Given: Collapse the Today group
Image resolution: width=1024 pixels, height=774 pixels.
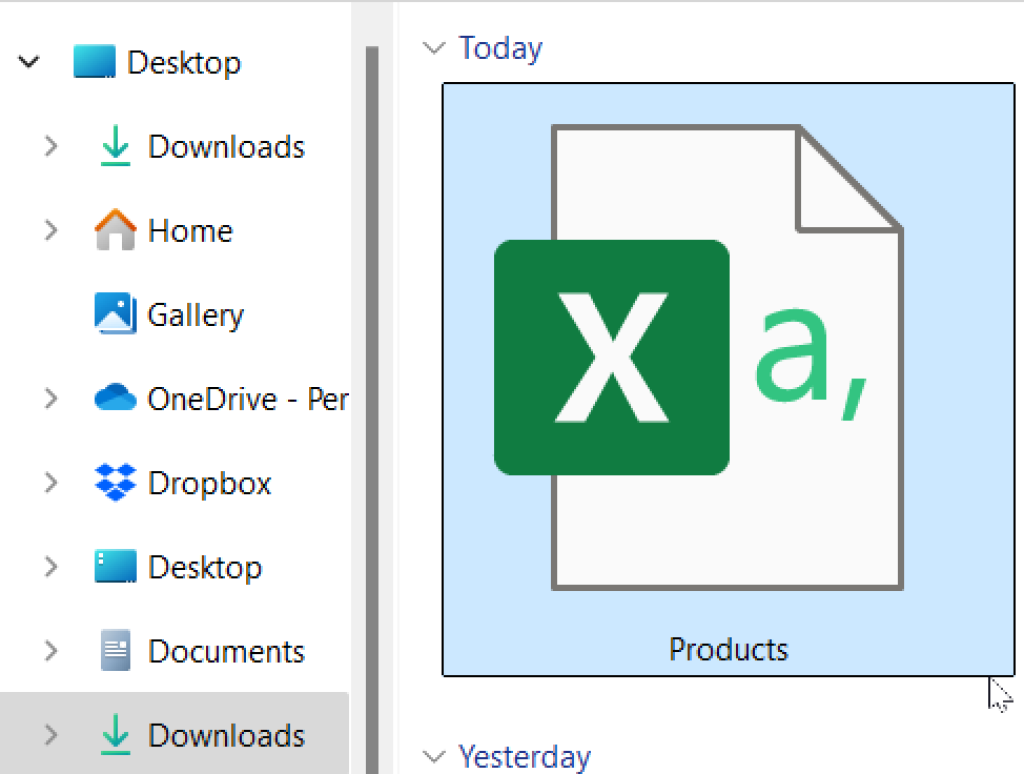Looking at the screenshot, I should (x=433, y=47).
